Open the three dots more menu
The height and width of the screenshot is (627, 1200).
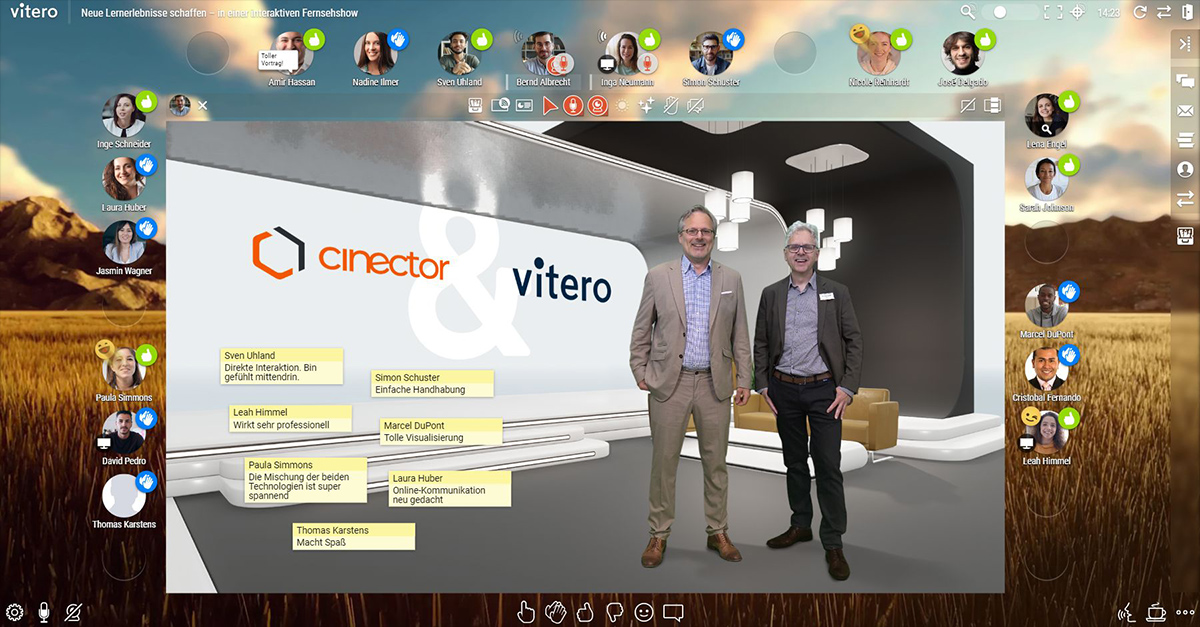point(1185,611)
